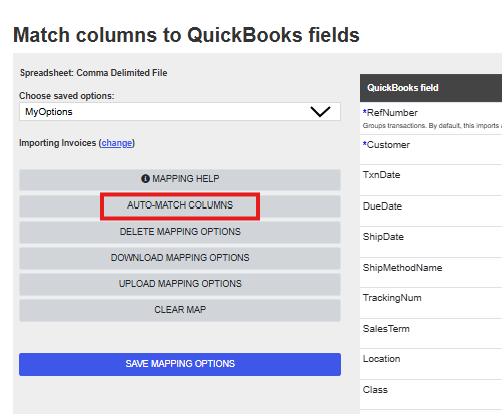Select the ShipMethodName field row
The image size is (502, 414).
[431, 273]
